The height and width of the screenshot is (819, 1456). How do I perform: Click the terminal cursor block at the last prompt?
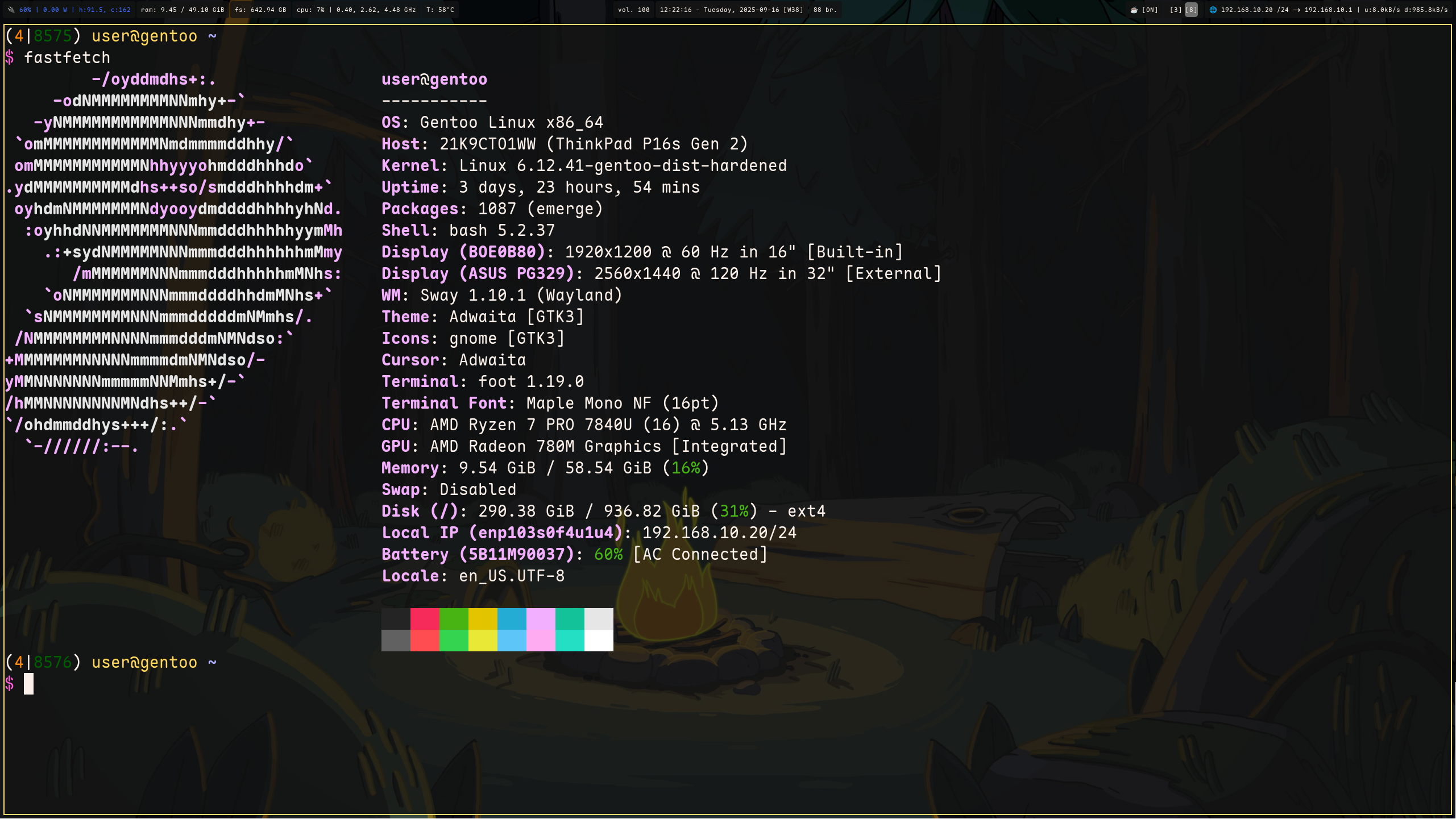click(x=28, y=684)
